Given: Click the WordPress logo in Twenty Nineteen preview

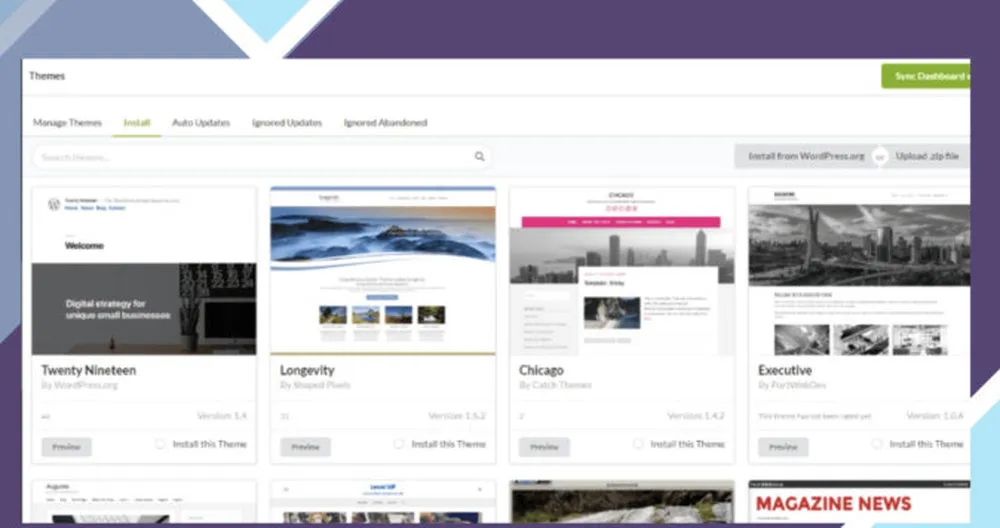Looking at the screenshot, I should pos(54,204).
